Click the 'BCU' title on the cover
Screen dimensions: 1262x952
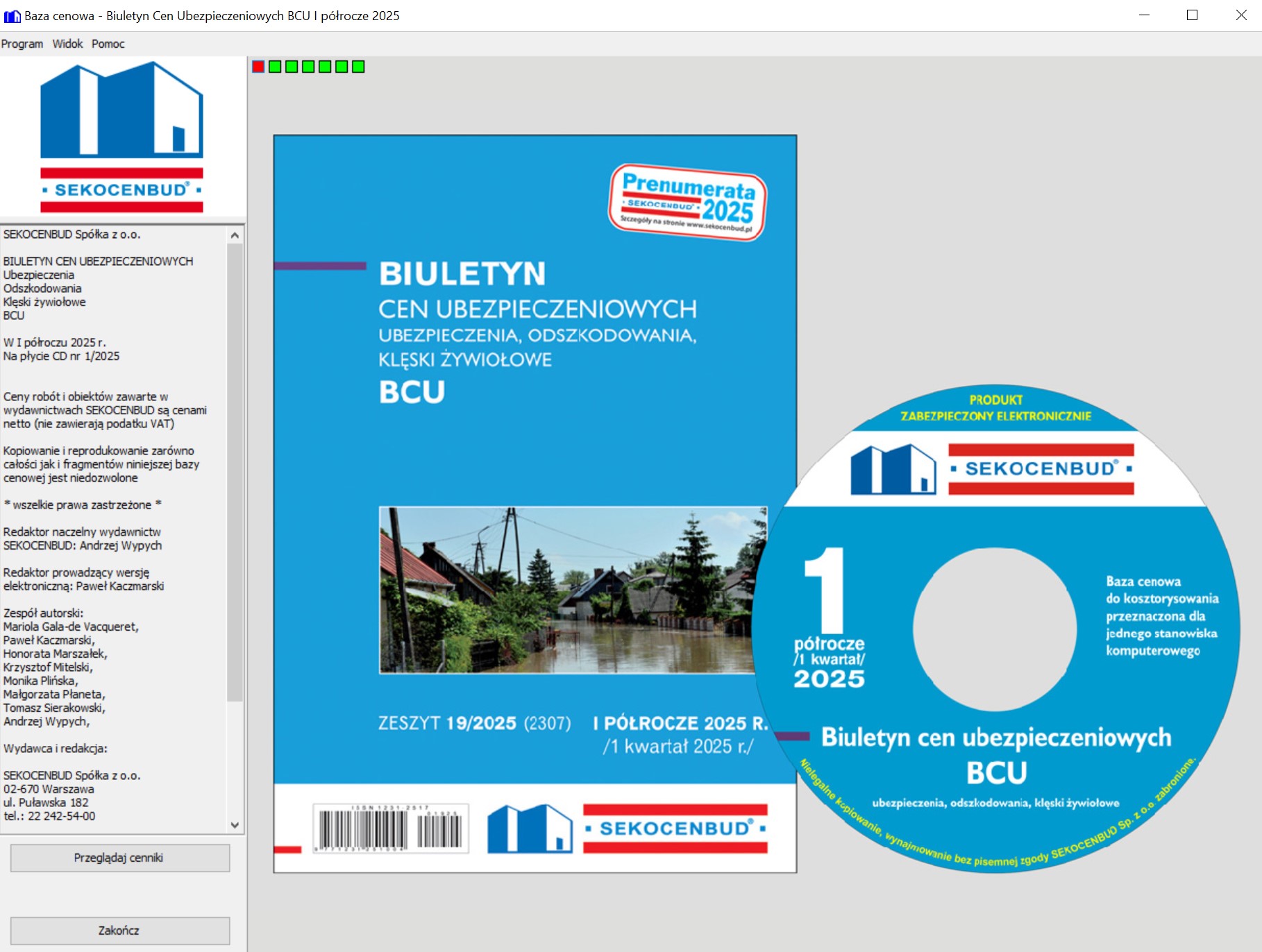coord(412,392)
